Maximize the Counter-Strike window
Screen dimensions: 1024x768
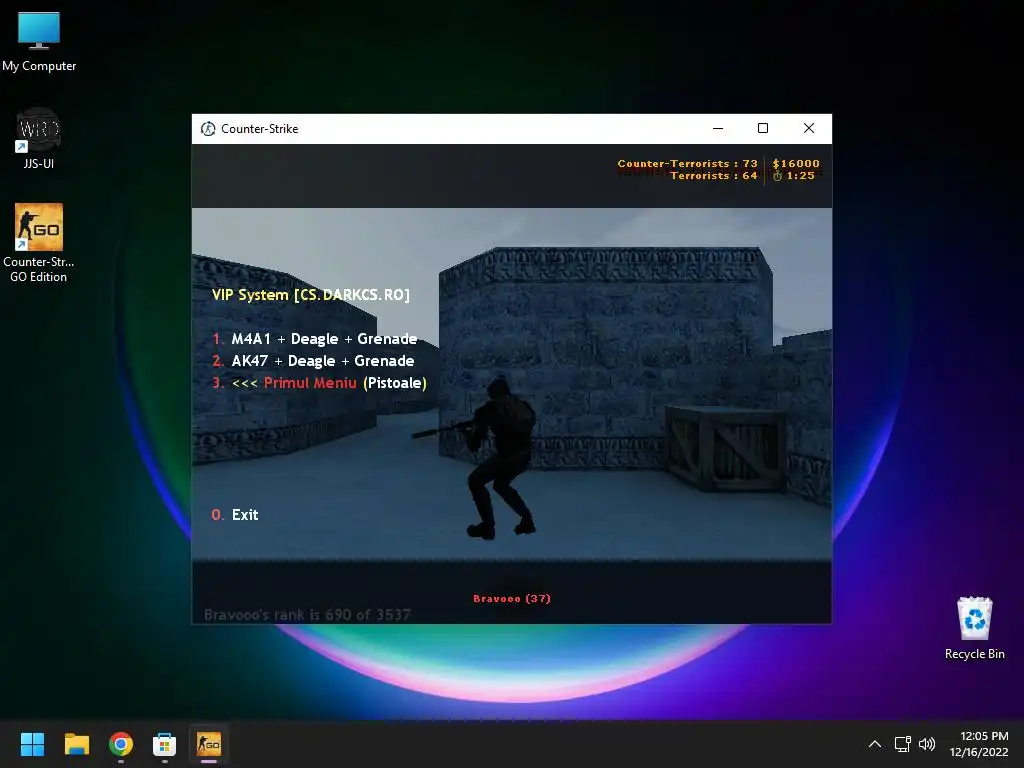pyautogui.click(x=763, y=129)
